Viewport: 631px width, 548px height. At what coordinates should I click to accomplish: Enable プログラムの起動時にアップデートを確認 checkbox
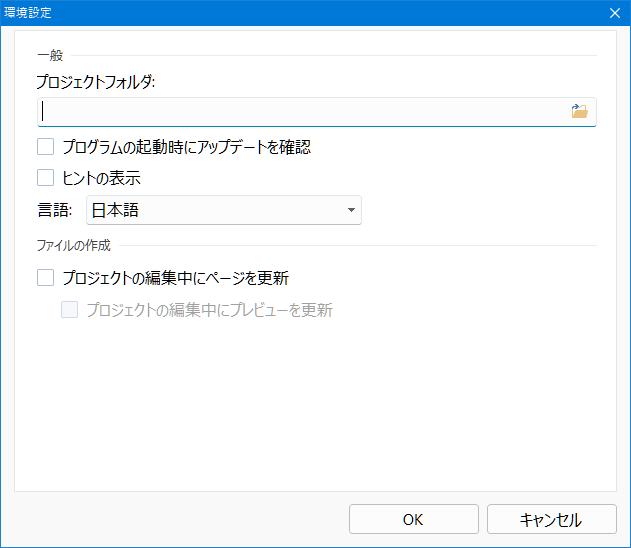(45, 147)
